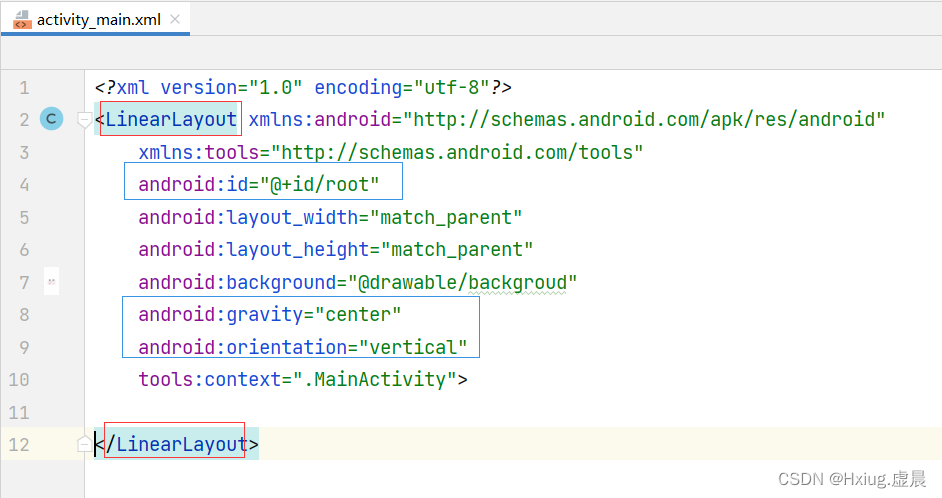
Task: Click the xmlns:android namespace URL
Action: tap(645, 120)
